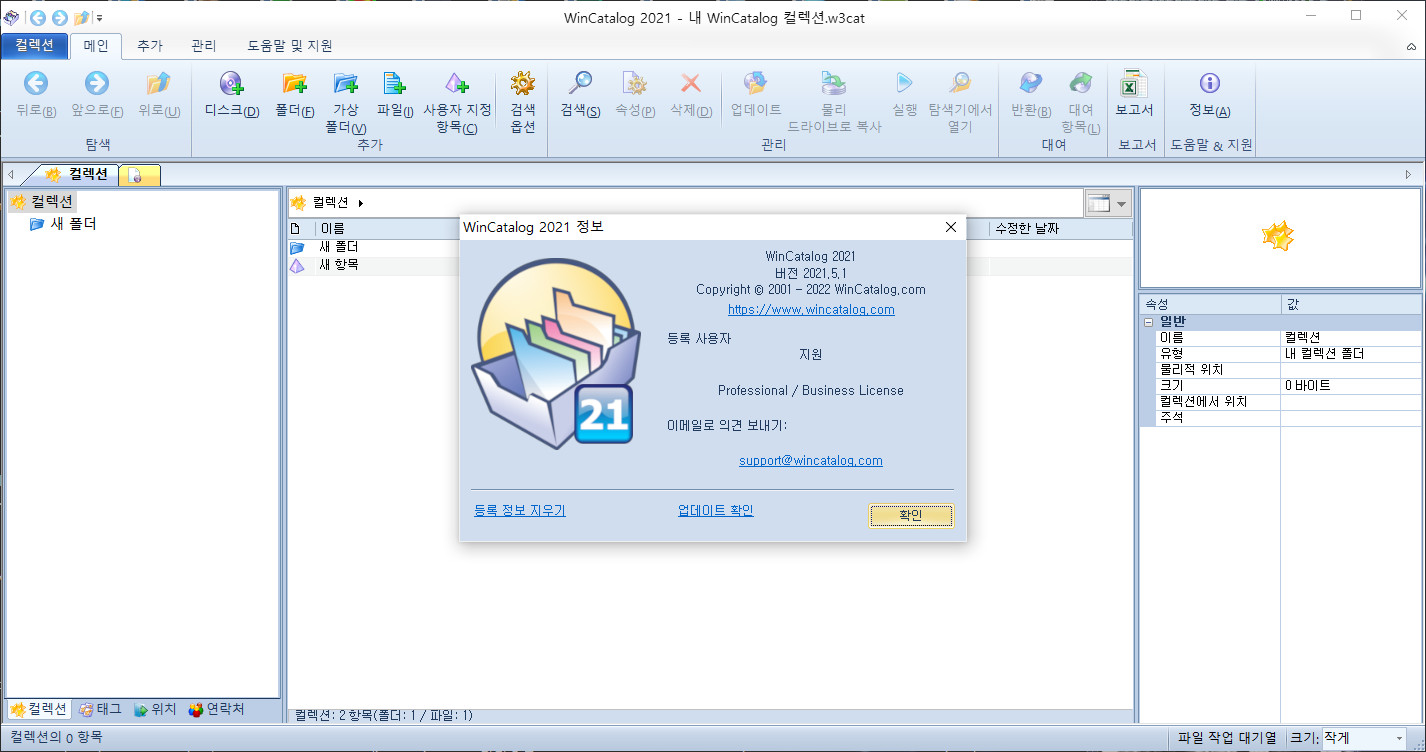Screen dimensions: 1426x752
Task: Click 업데이트 확인 link
Action: [715, 510]
